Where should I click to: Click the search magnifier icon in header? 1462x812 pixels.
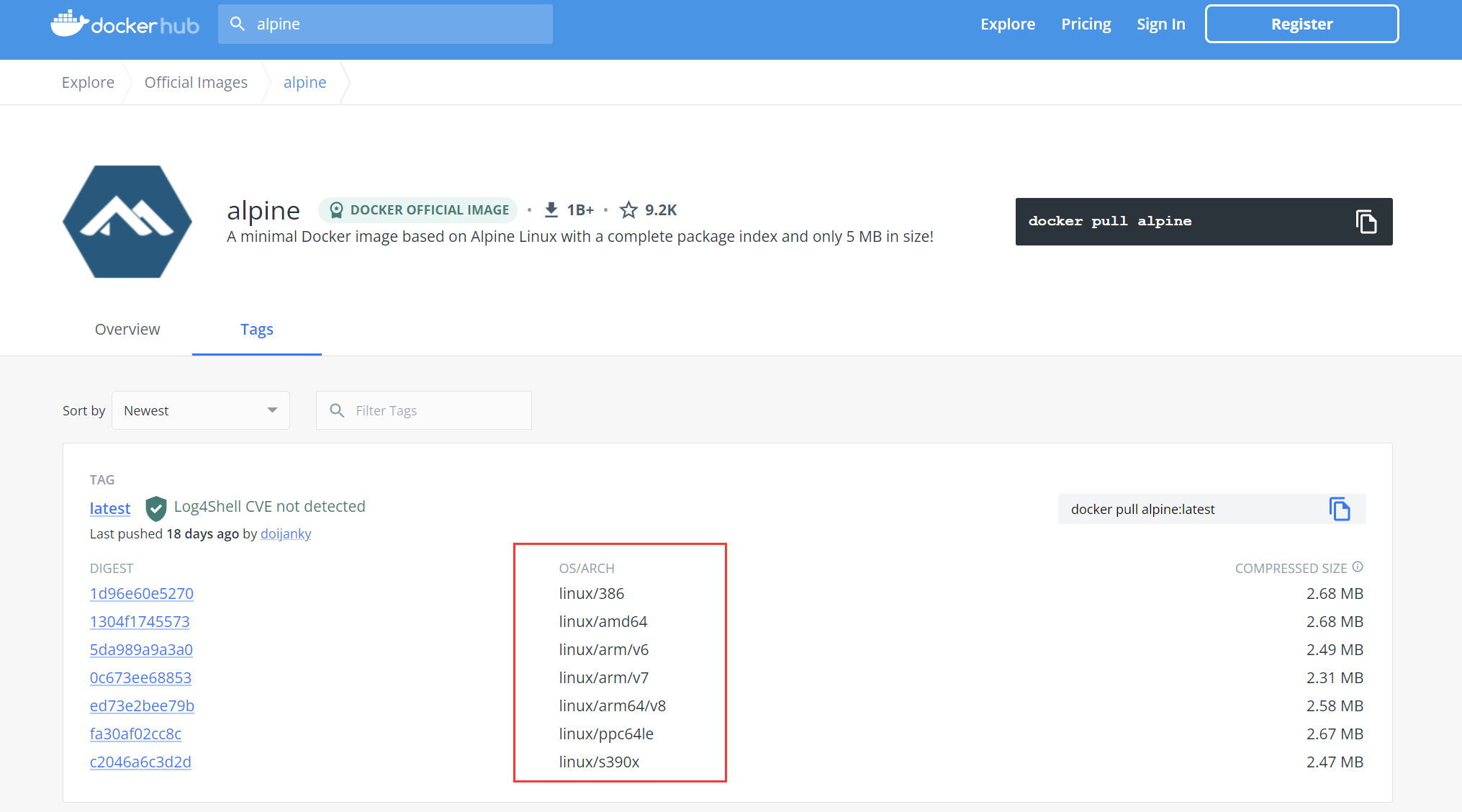(238, 24)
